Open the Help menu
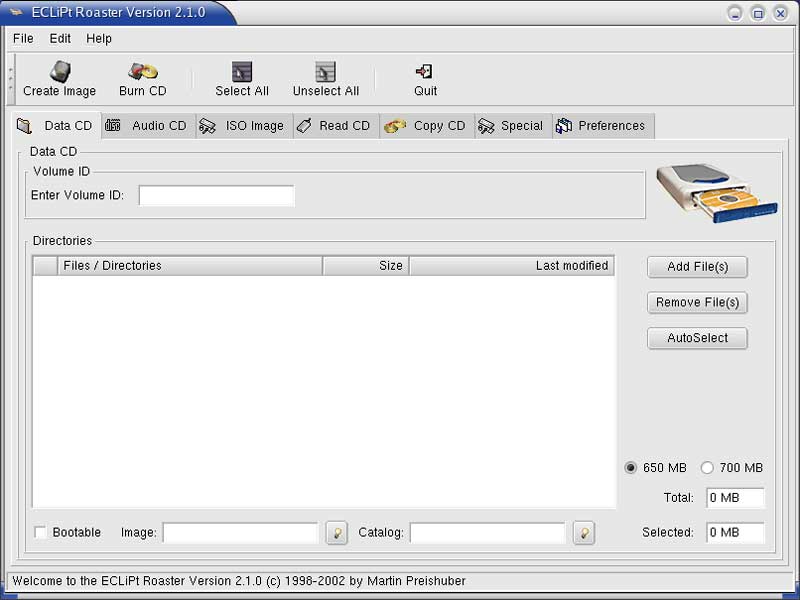Image resolution: width=800 pixels, height=600 pixels. (99, 38)
